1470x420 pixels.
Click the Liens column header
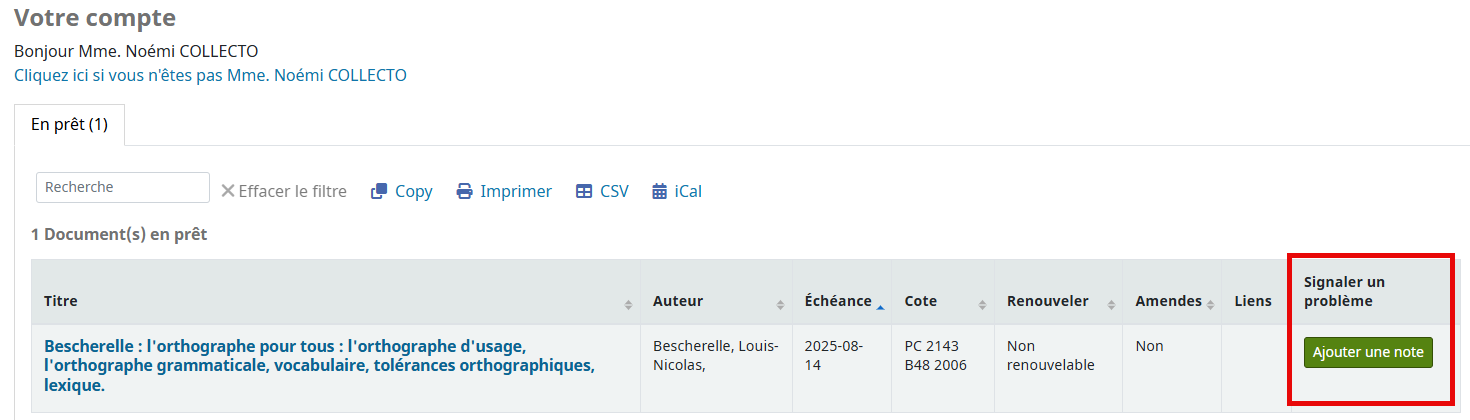click(x=1253, y=301)
